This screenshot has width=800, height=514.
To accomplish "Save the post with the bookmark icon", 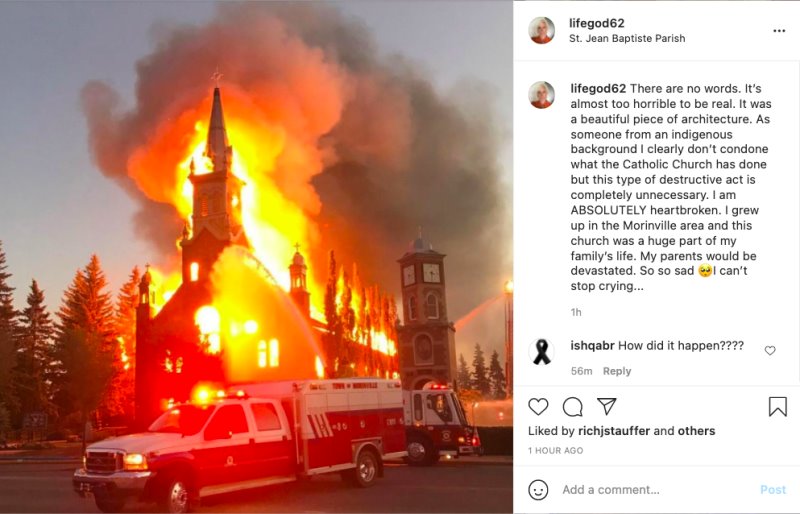I will [778, 407].
